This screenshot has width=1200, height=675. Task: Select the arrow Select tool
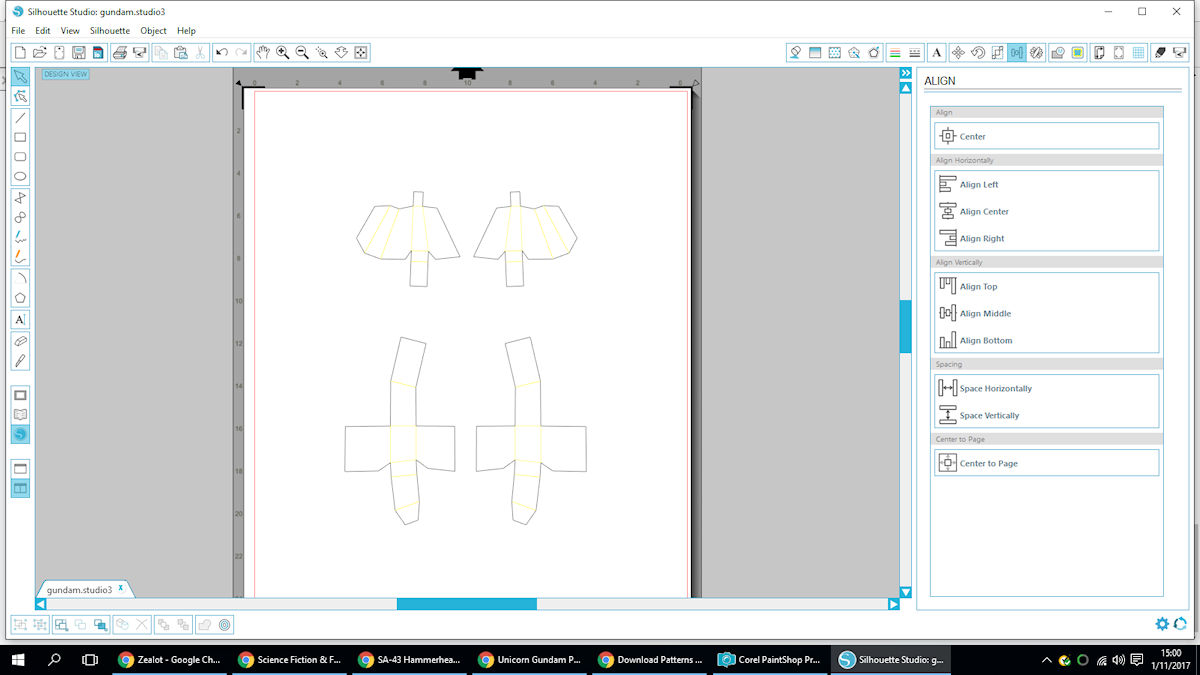(20, 77)
